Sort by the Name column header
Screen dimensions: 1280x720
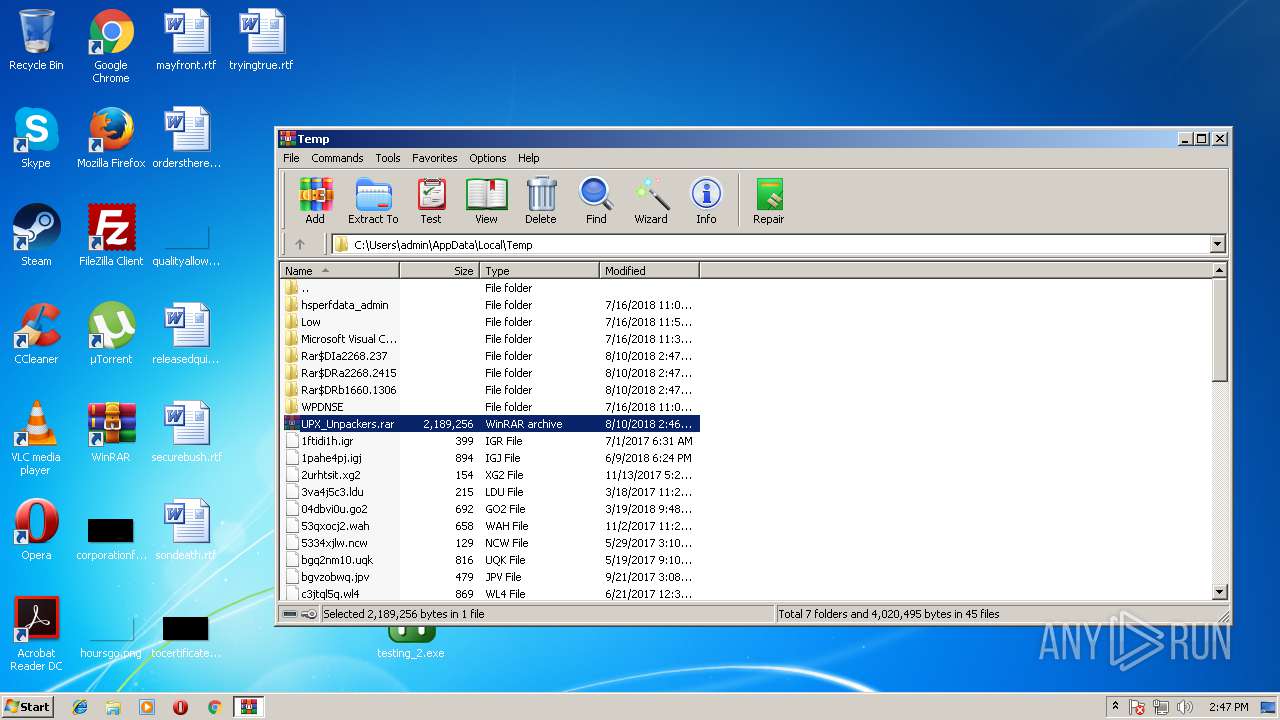[x=340, y=271]
